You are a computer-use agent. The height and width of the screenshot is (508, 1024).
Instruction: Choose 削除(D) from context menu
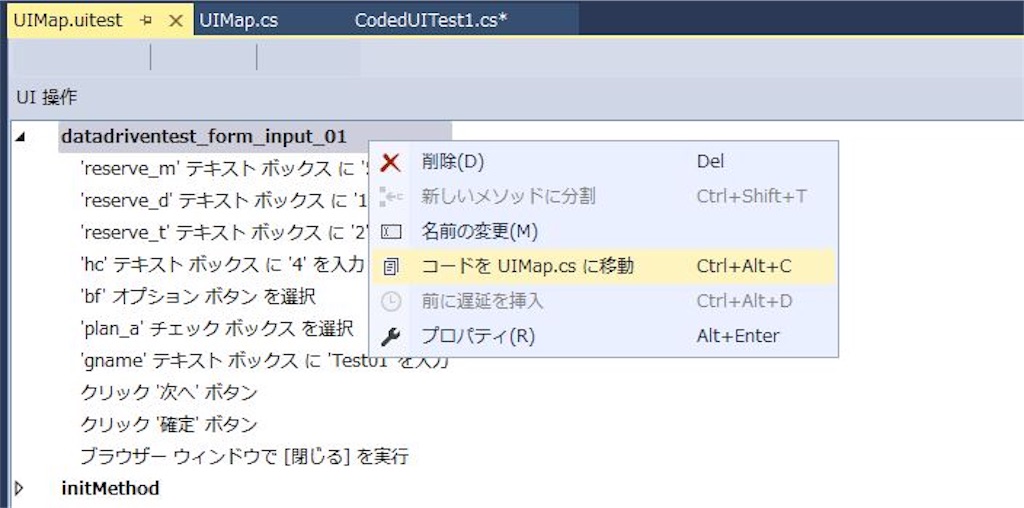tap(604, 161)
